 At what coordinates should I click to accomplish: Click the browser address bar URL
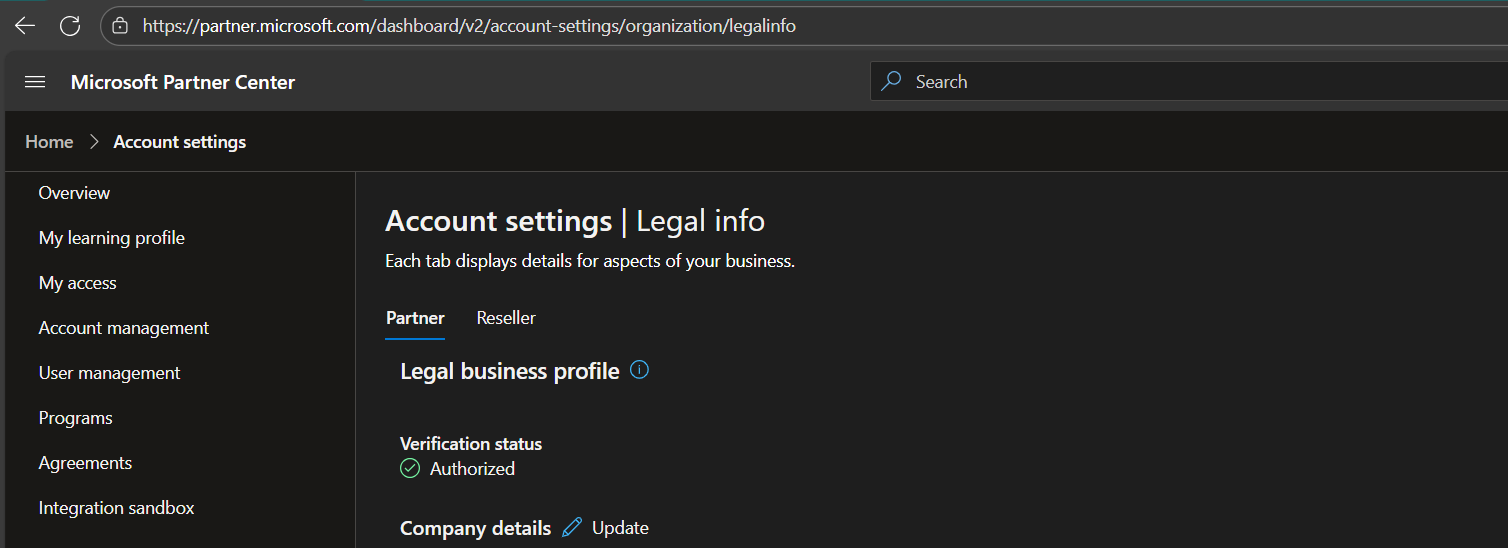tap(469, 26)
